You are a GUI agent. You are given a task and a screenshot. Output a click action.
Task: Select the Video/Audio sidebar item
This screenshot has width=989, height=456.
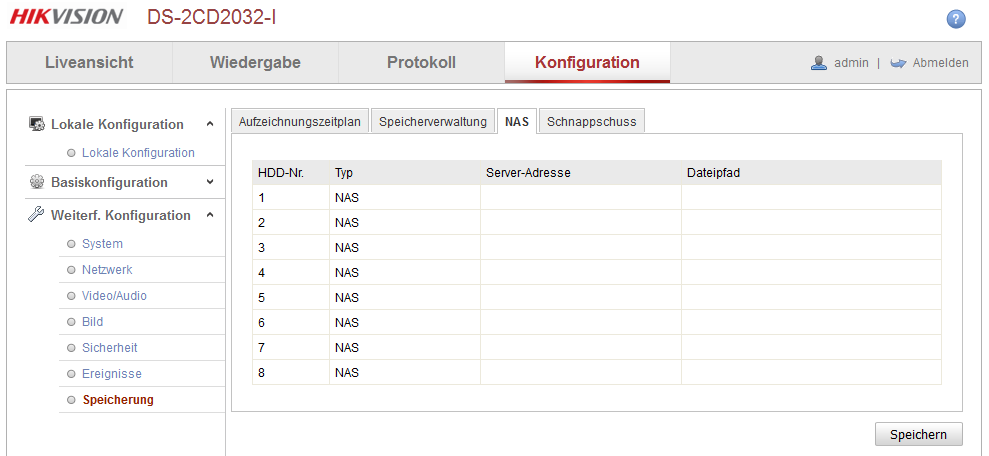(x=114, y=296)
